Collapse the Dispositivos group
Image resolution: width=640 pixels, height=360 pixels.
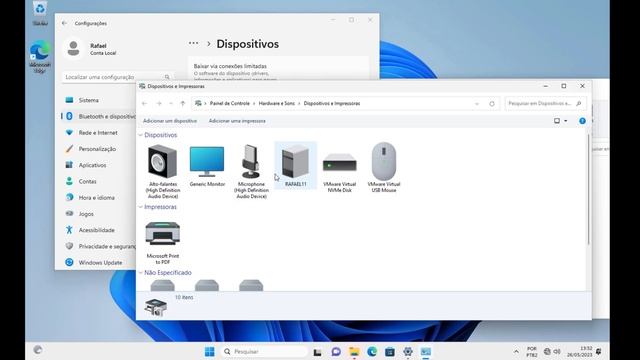[x=140, y=135]
